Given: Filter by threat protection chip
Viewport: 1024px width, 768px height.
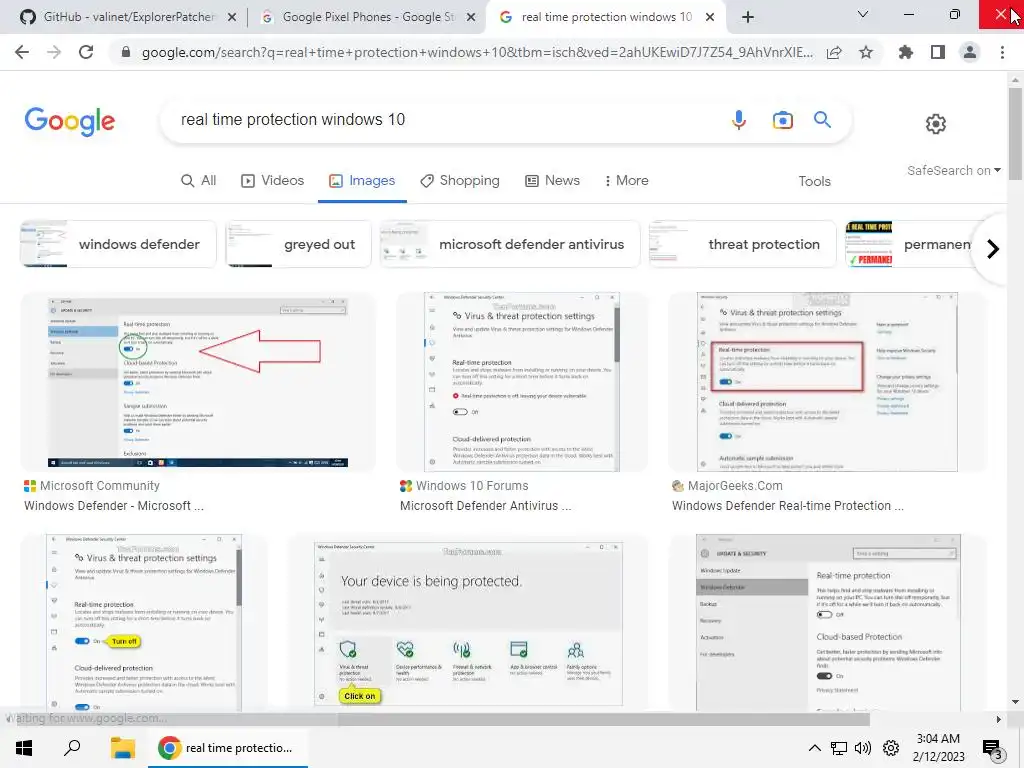Looking at the screenshot, I should pos(743,244).
